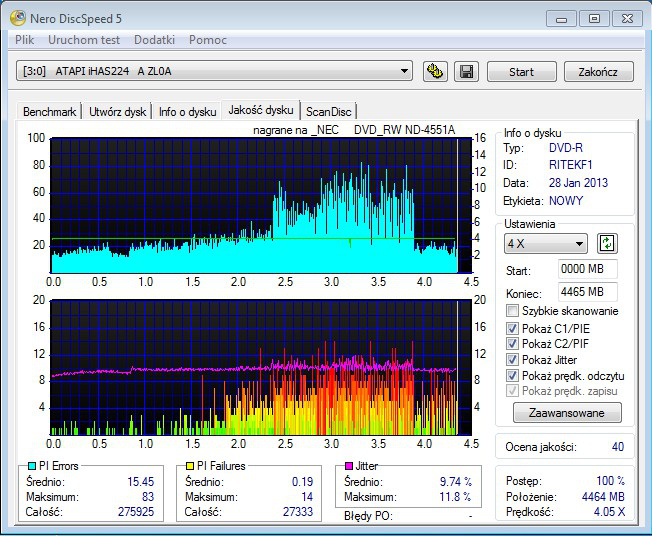
Task: Open the ATAPI iHAS224 drive dropdown
Action: 214,71
